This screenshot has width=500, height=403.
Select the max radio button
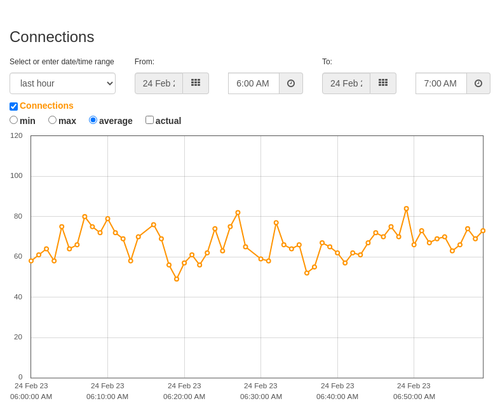(x=52, y=120)
